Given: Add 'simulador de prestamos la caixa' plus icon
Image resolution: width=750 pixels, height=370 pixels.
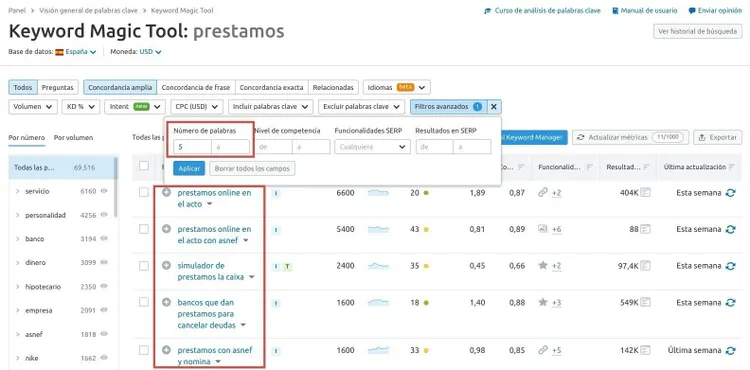Looking at the screenshot, I should pos(166,265).
